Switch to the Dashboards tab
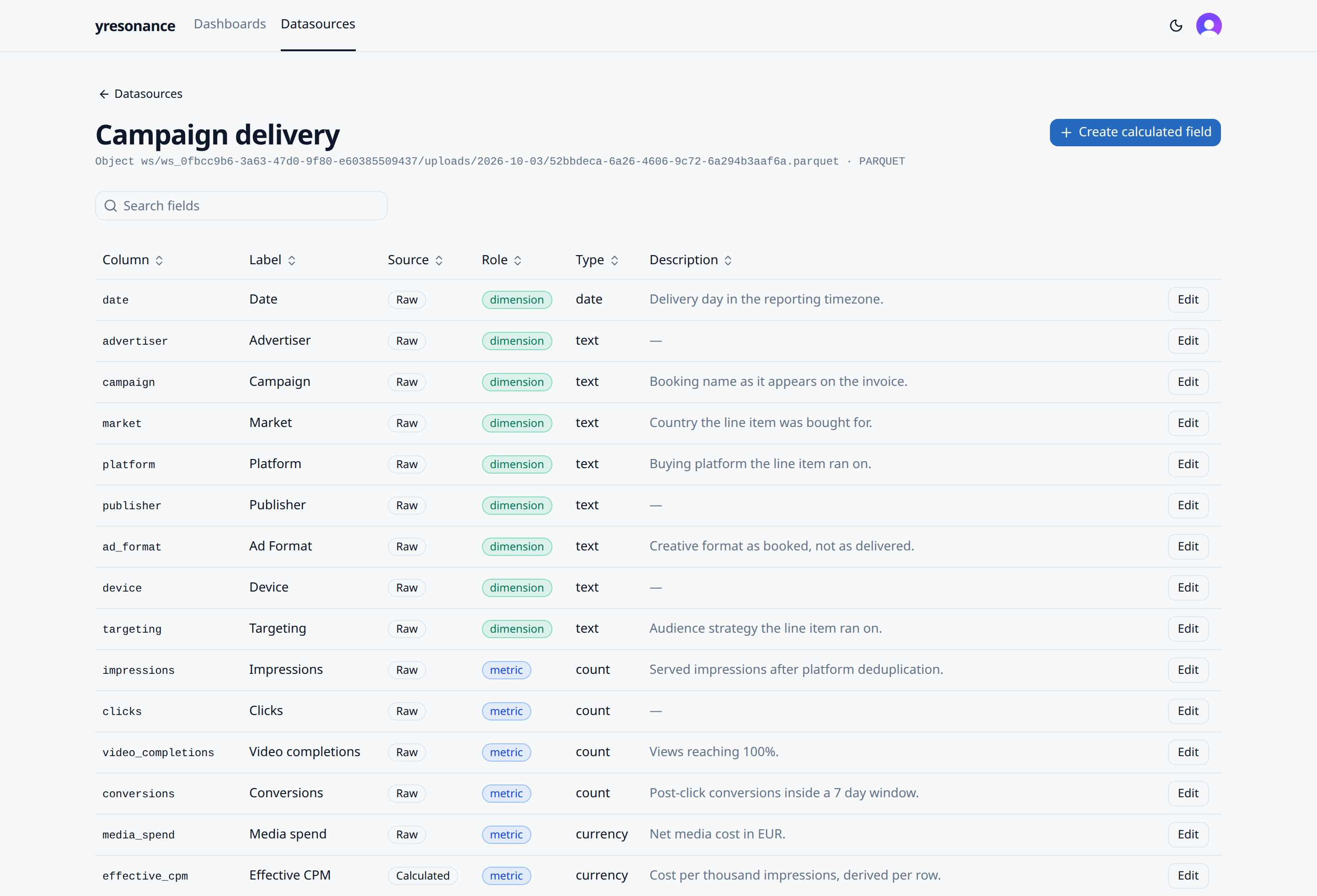 click(230, 24)
